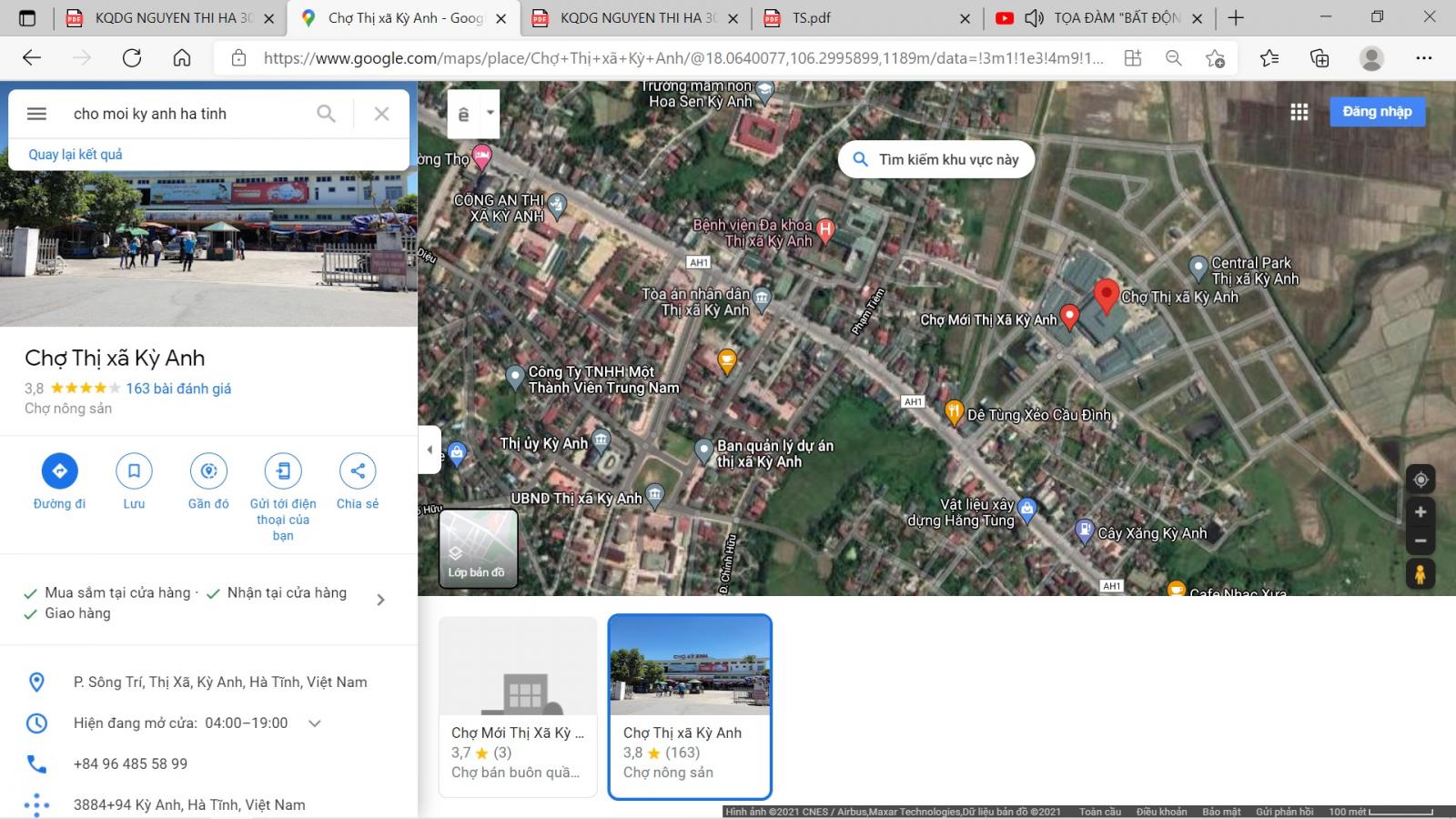Click the zoom magnifier icon in address bar

pos(1174,58)
